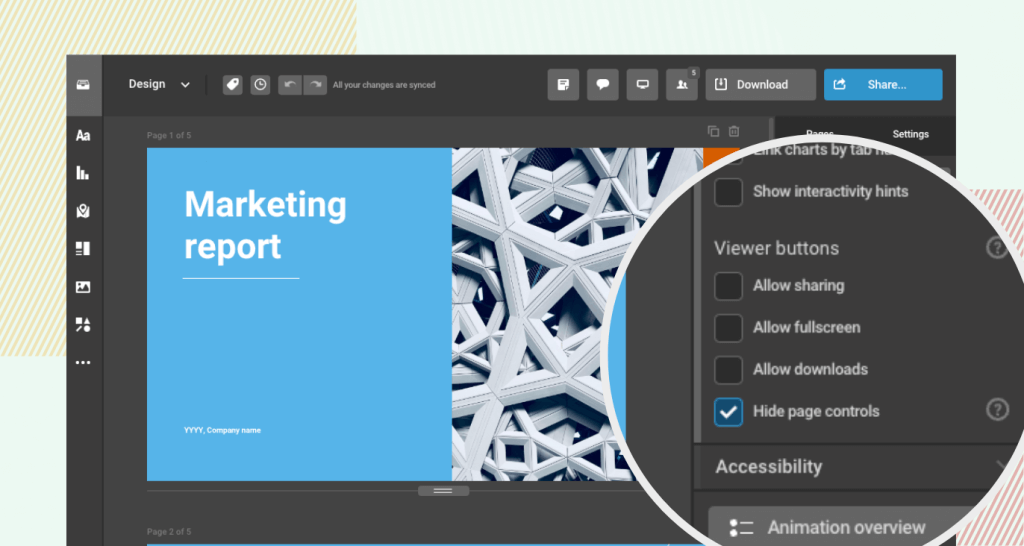Screen dimensions: 1024x546
Task: Delete page using the trash icon
Action: point(734,132)
